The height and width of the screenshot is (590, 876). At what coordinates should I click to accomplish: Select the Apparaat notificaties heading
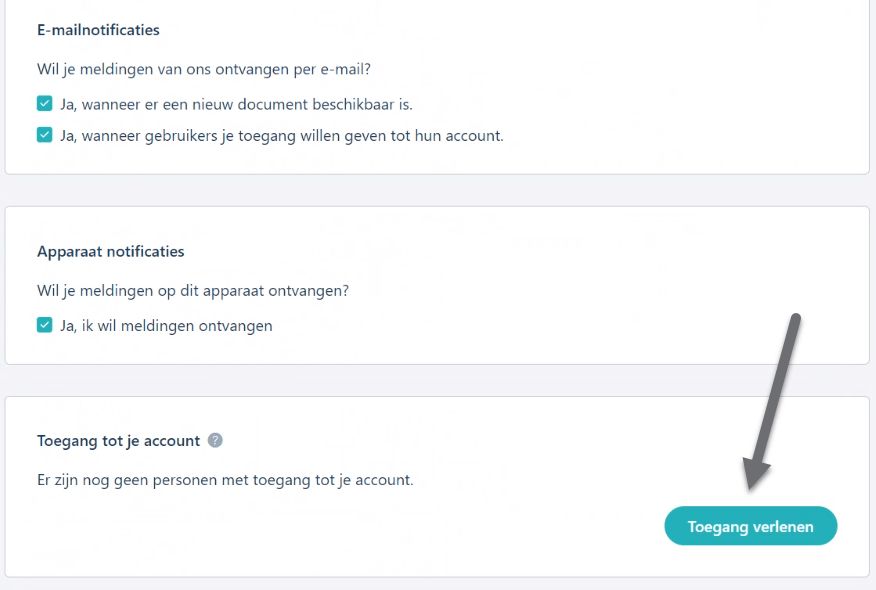pyautogui.click(x=111, y=251)
